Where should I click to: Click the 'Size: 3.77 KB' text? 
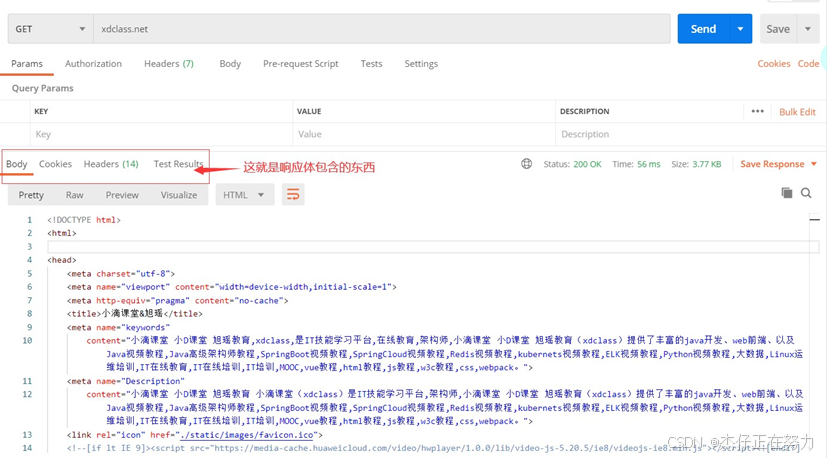(696, 164)
